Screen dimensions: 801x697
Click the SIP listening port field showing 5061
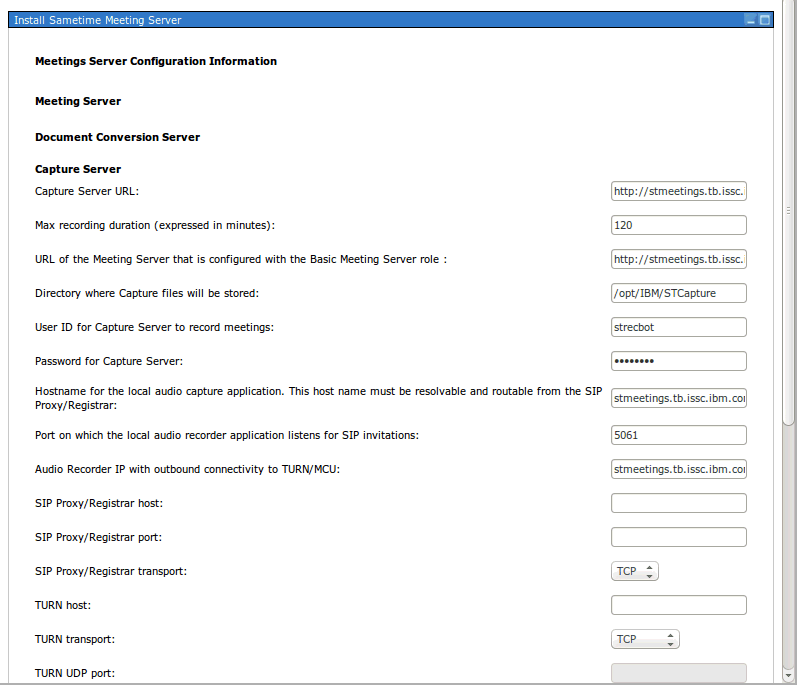[x=678, y=435]
